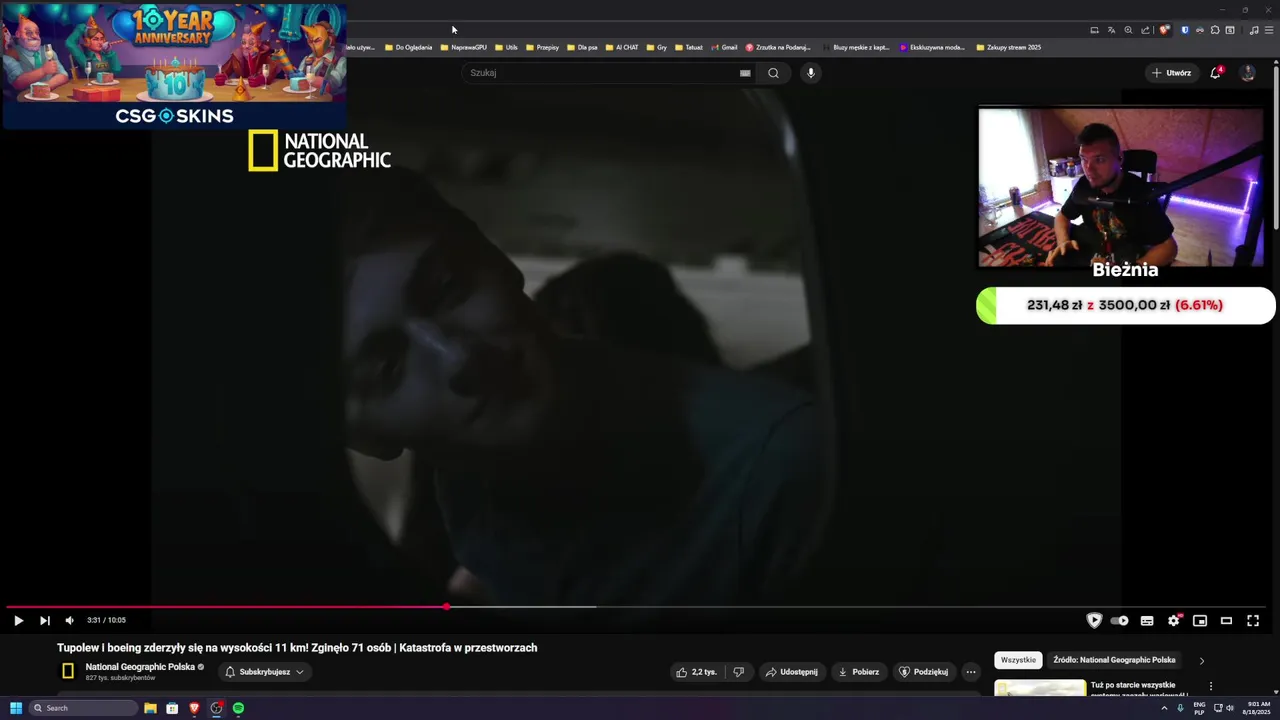Open the Brave browser taskbar icon
Image resolution: width=1280 pixels, height=720 pixels.
[194, 708]
